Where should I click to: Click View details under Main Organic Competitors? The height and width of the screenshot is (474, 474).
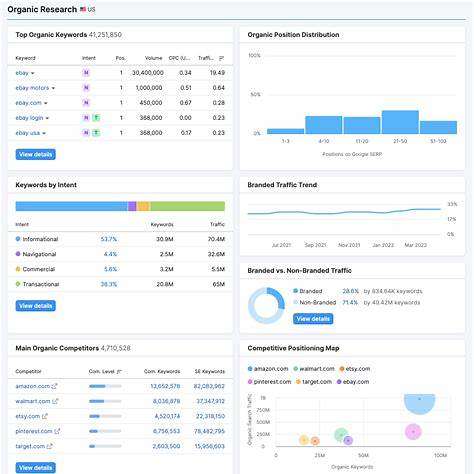tap(36, 468)
